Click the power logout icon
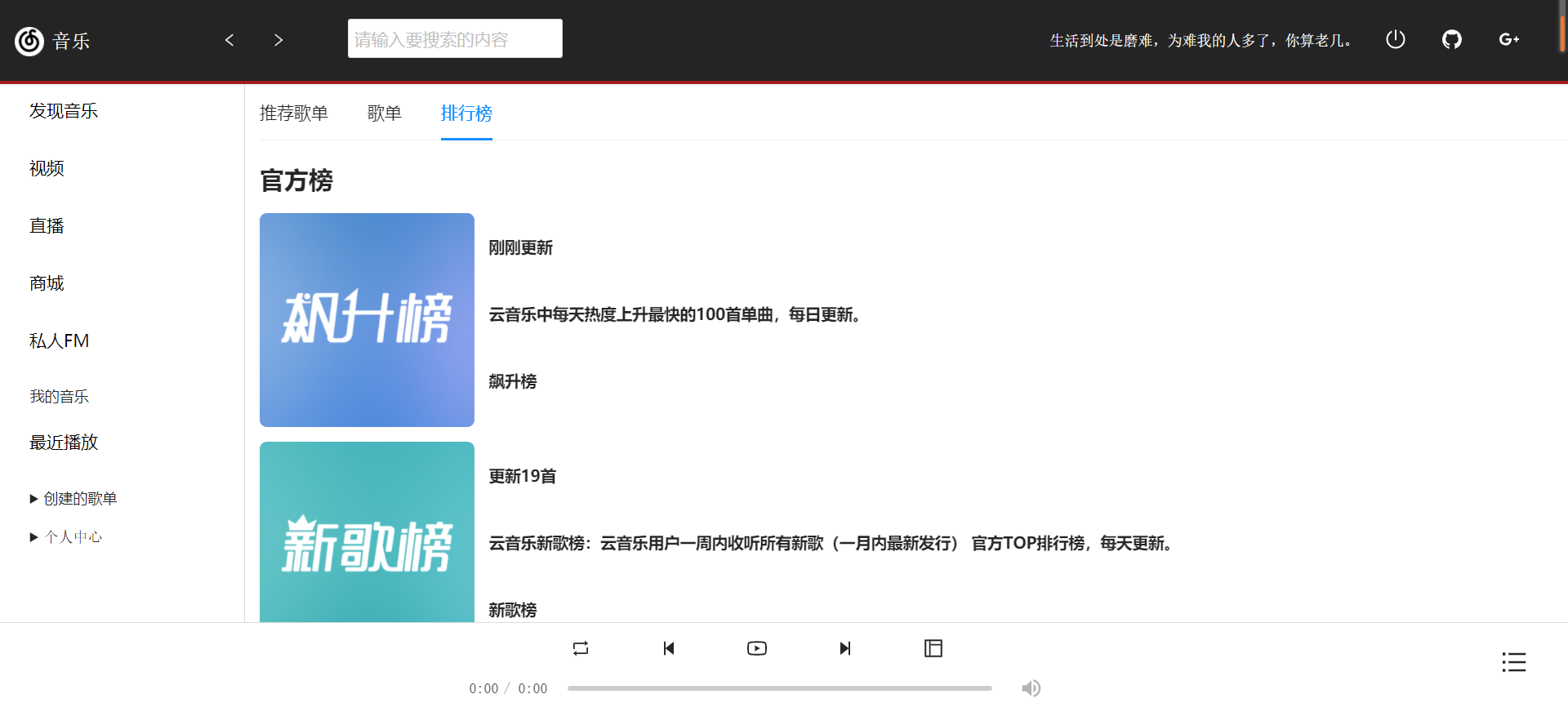Screen dimensions: 1568x703 click(x=1396, y=39)
